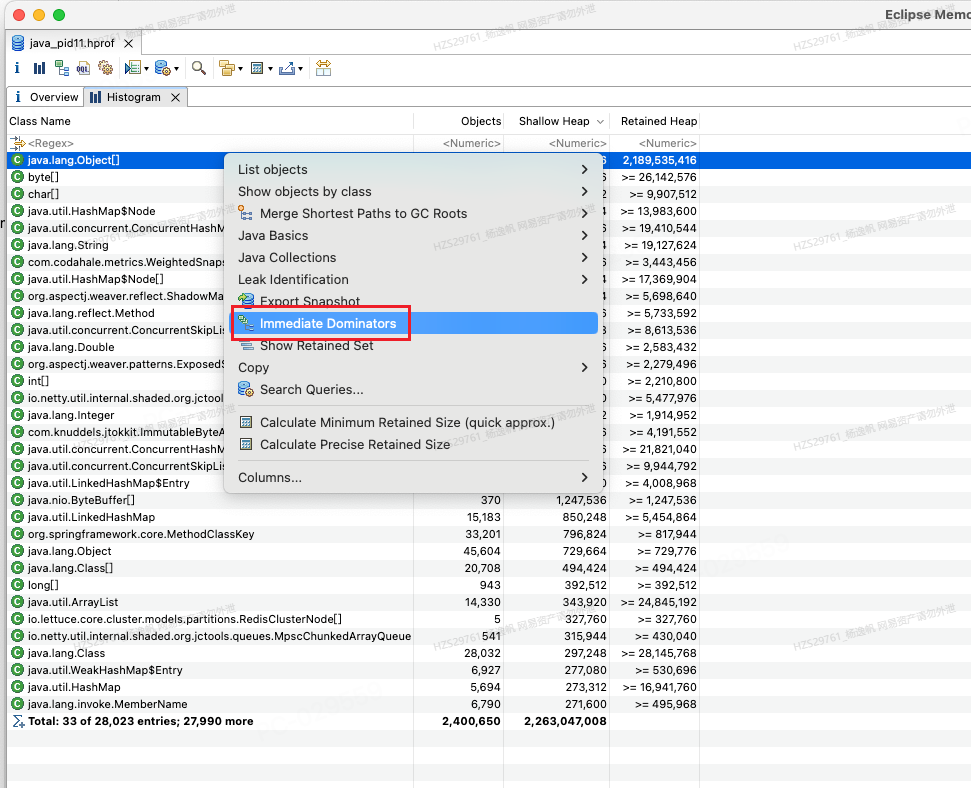This screenshot has height=788, width=971.
Task: Click class icon beside java.util.HashMap
Action: click(x=17, y=687)
